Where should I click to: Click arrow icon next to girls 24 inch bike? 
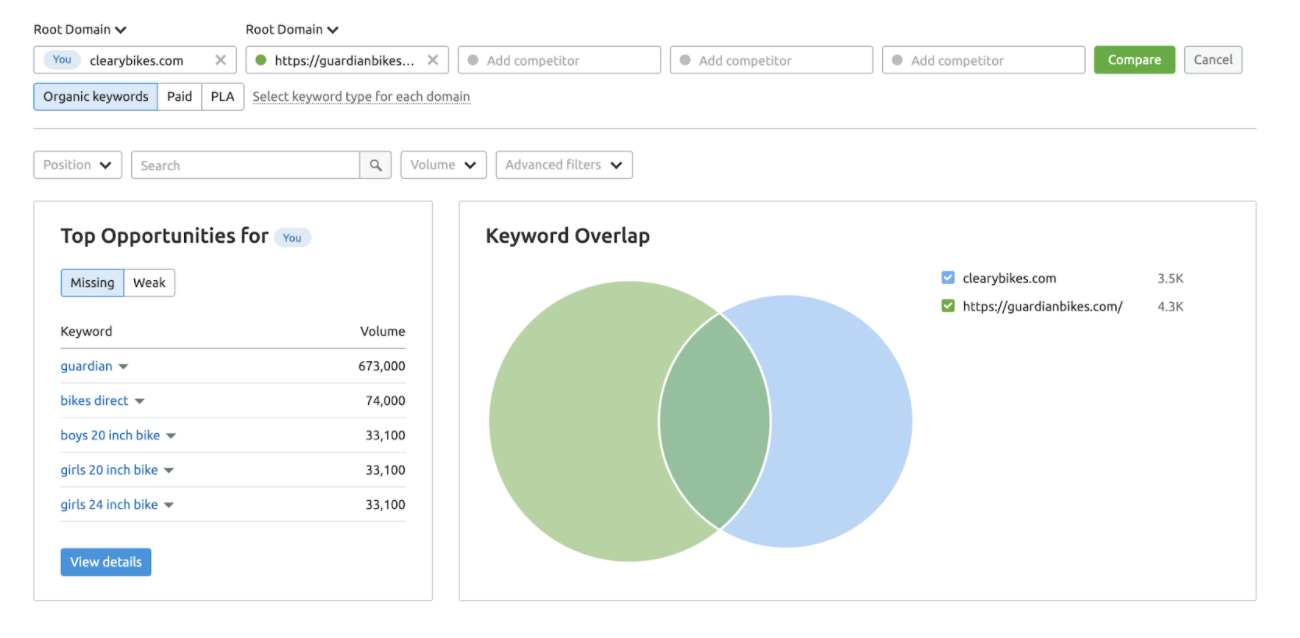pos(169,505)
